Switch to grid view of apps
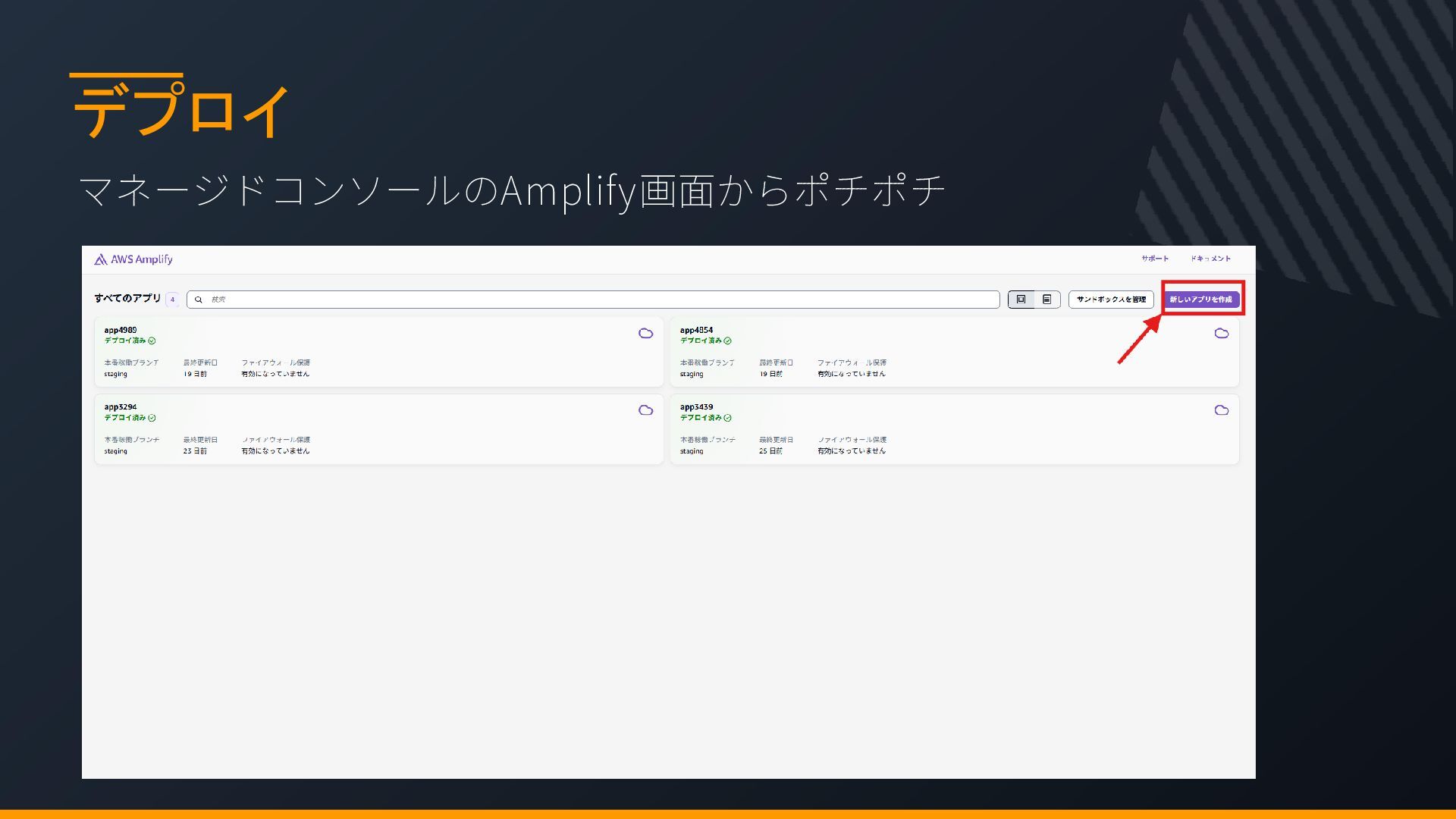Screen dimensions: 1456x819 click(1021, 300)
